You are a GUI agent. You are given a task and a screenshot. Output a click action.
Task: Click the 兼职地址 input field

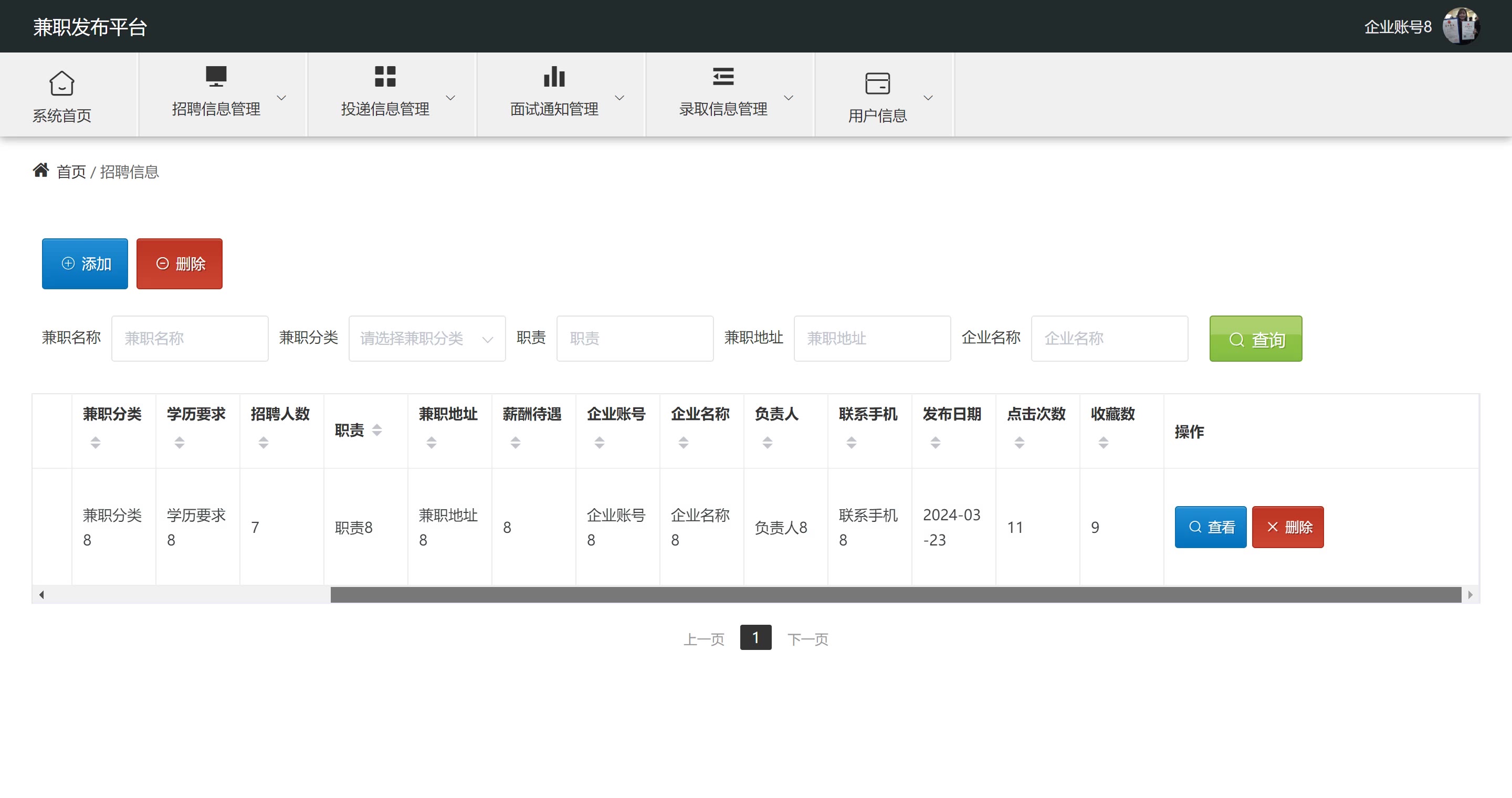872,339
